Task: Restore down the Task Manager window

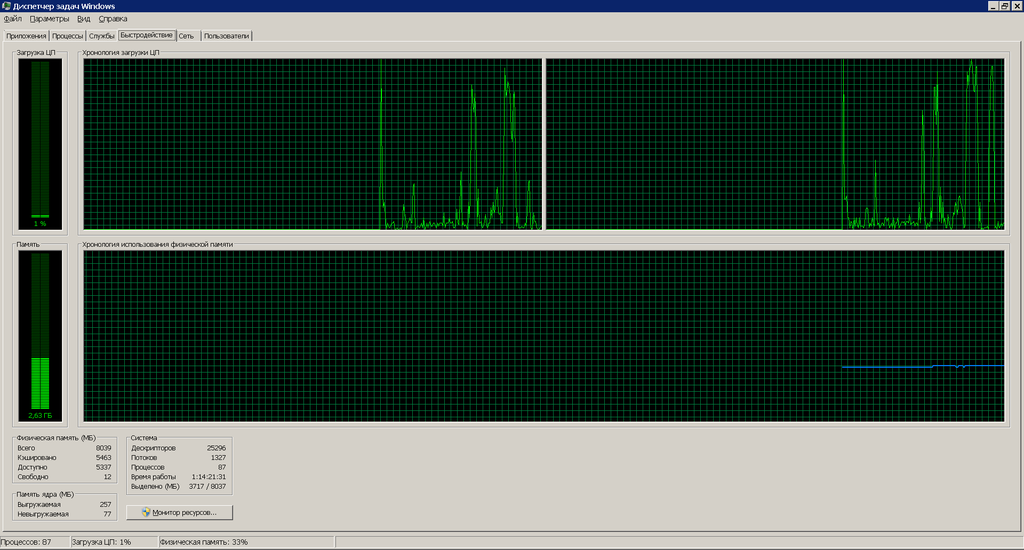Action: click(1005, 6)
